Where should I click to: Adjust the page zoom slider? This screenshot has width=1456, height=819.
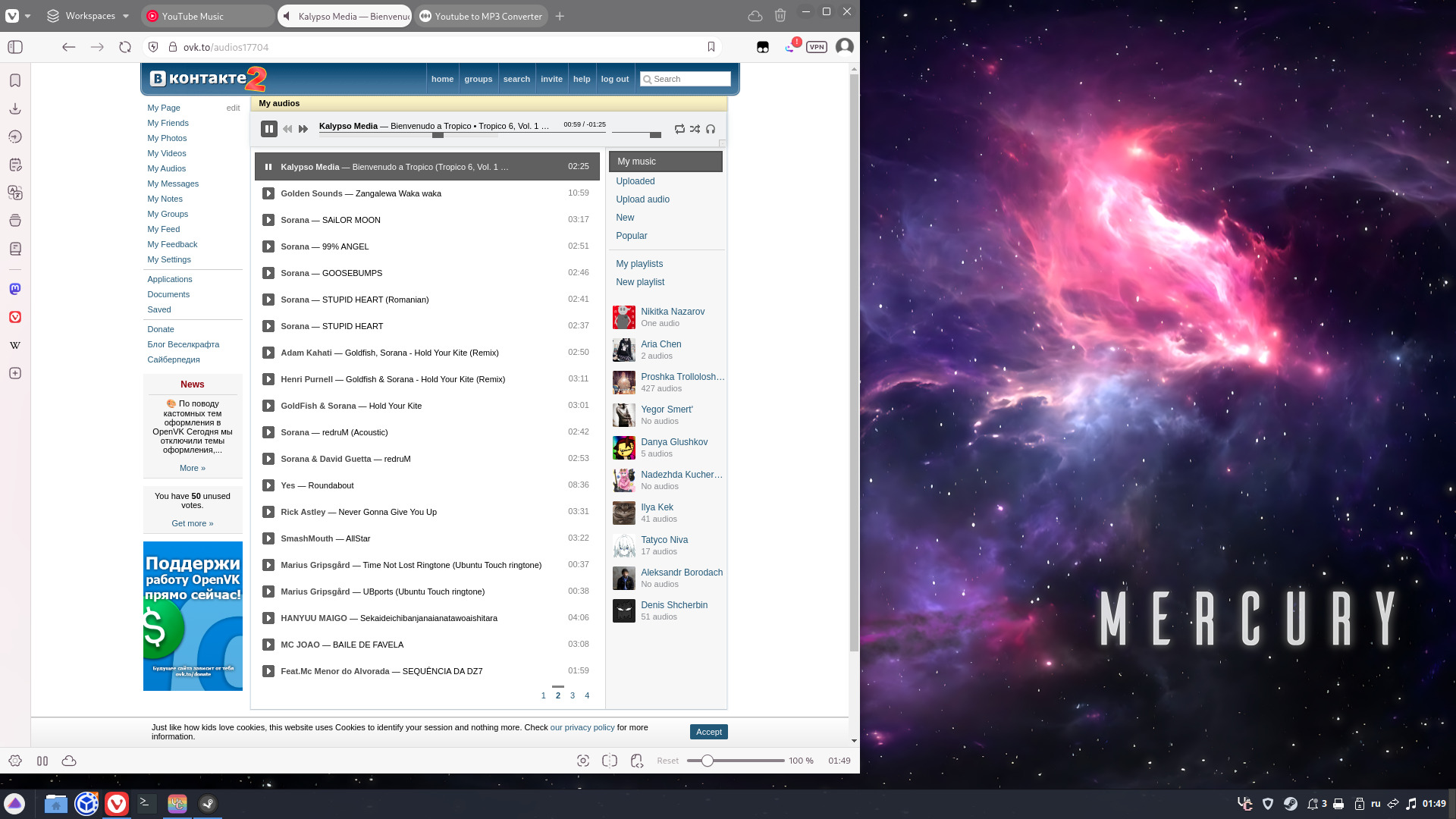point(707,761)
